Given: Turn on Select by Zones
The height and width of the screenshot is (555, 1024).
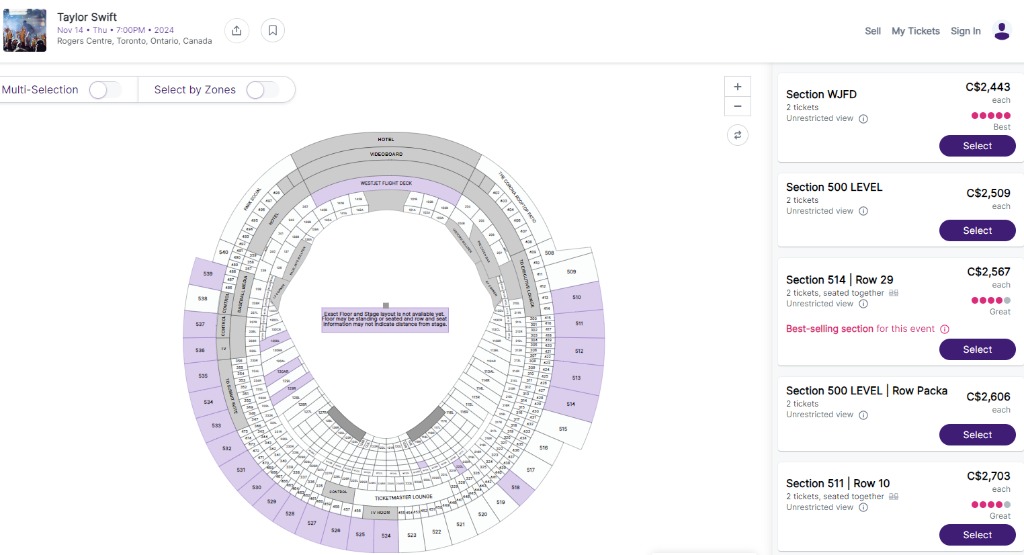Looking at the screenshot, I should pyautogui.click(x=262, y=90).
